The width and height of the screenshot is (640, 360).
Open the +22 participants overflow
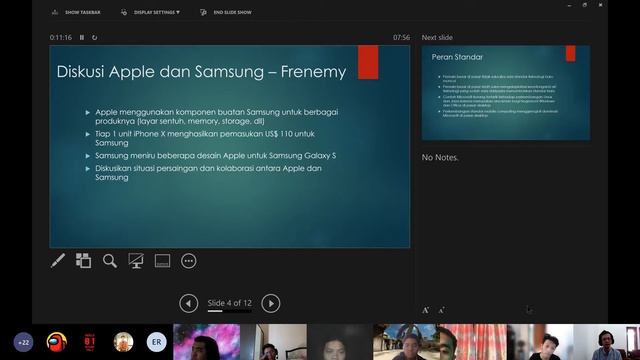[23, 342]
